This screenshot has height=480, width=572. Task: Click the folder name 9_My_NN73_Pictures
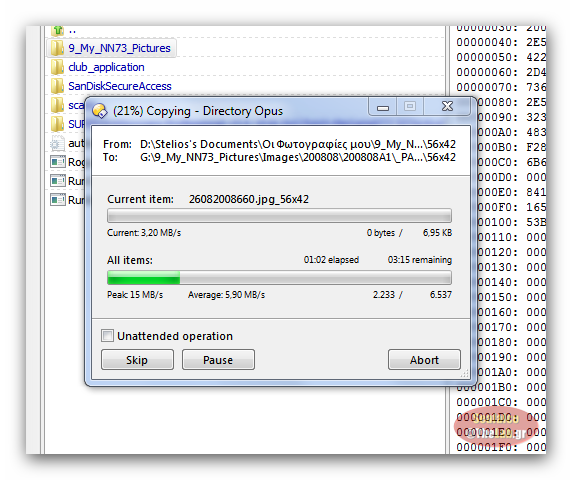pyautogui.click(x=119, y=48)
